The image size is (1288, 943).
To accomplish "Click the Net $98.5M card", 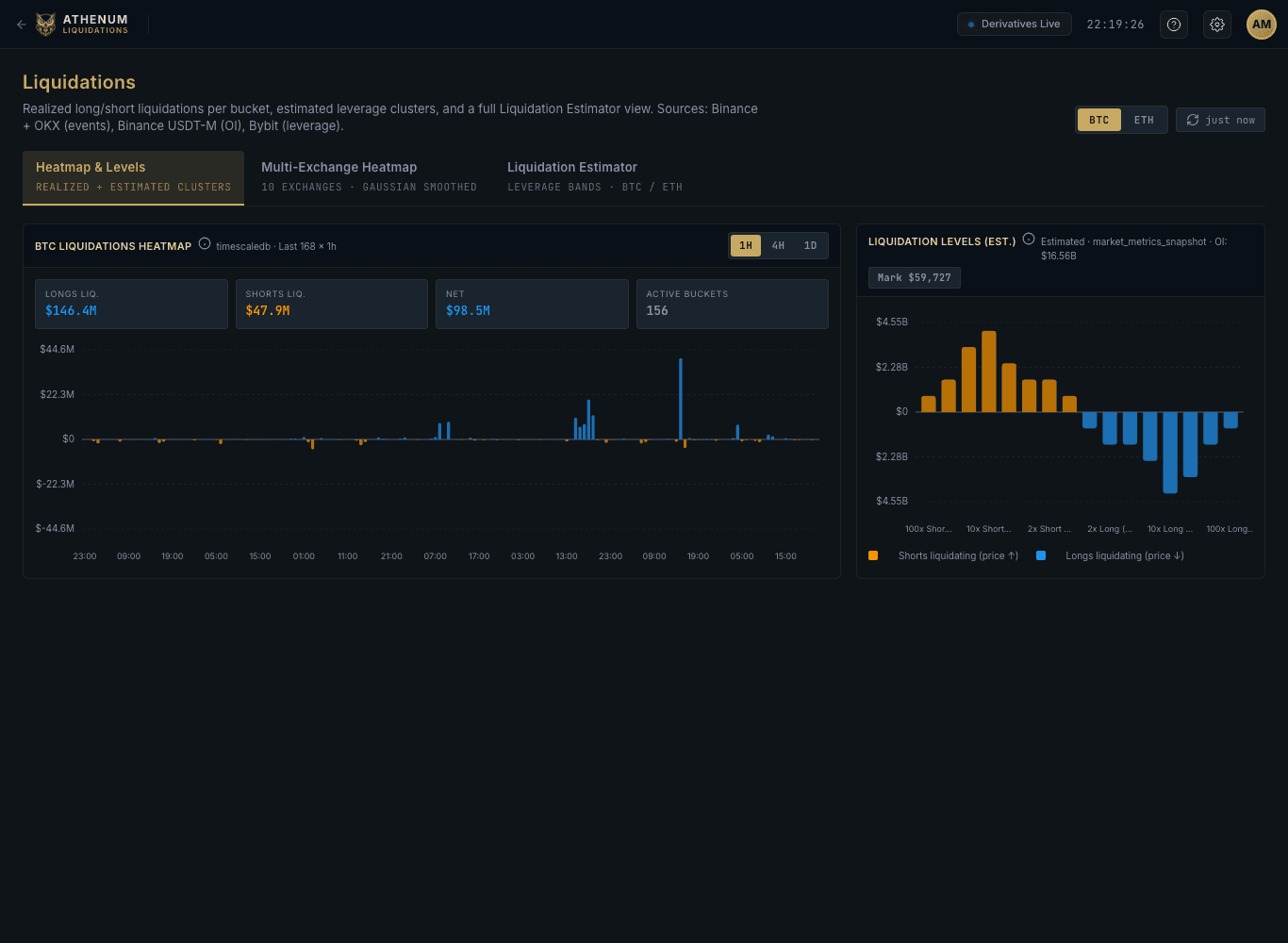I will (532, 304).
